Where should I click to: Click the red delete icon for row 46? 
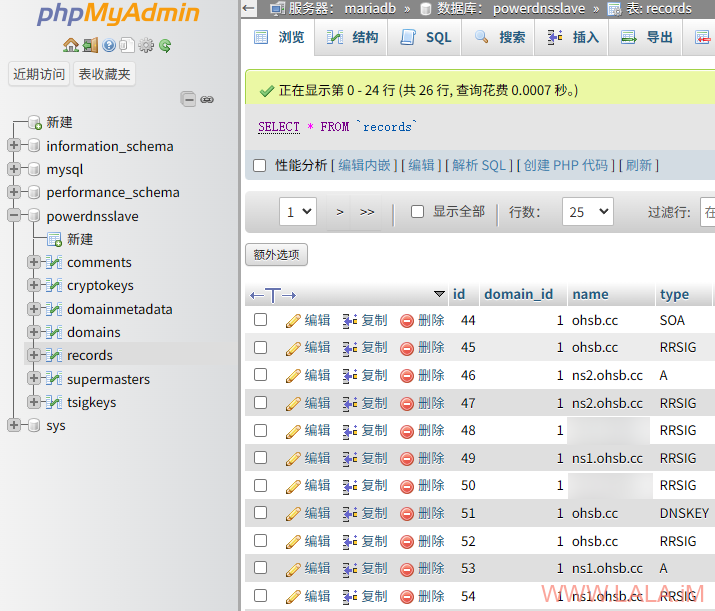point(407,376)
